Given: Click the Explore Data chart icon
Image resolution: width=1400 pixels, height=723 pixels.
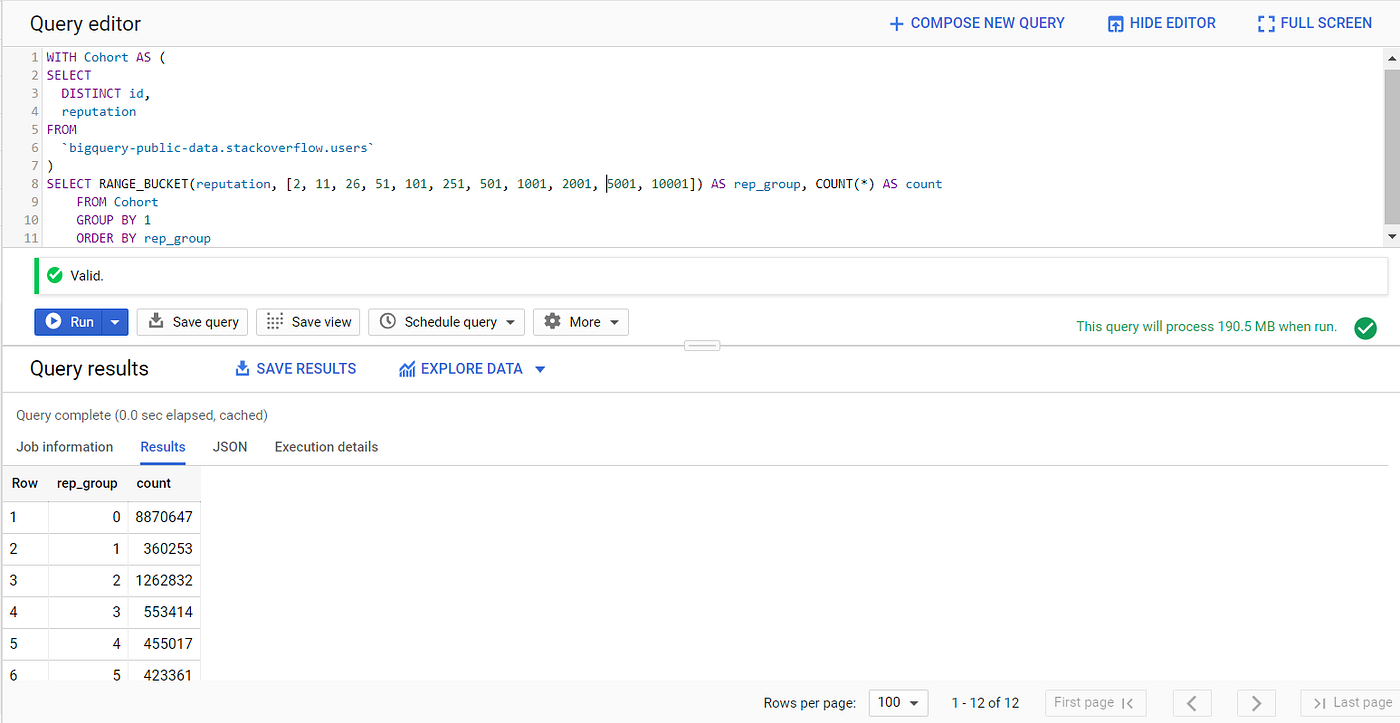Looking at the screenshot, I should pyautogui.click(x=407, y=368).
